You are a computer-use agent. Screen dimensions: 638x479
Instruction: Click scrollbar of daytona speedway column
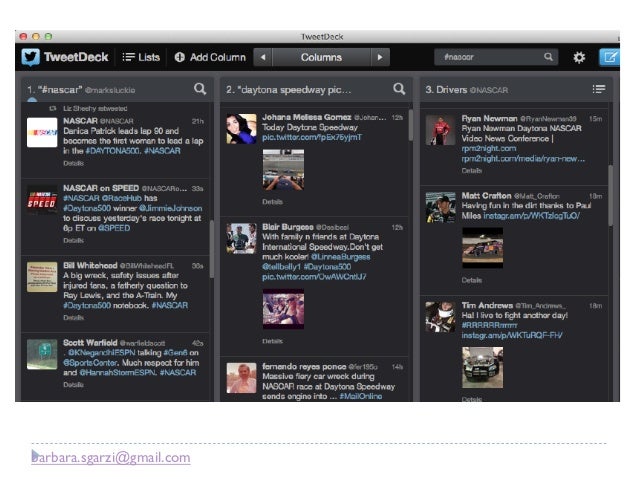pos(411,125)
